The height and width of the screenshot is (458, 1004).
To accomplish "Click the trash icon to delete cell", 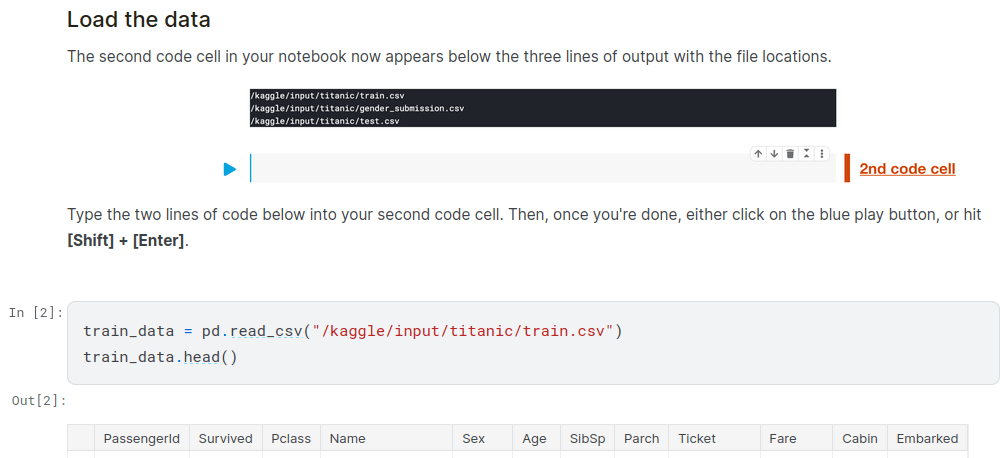I will (790, 154).
